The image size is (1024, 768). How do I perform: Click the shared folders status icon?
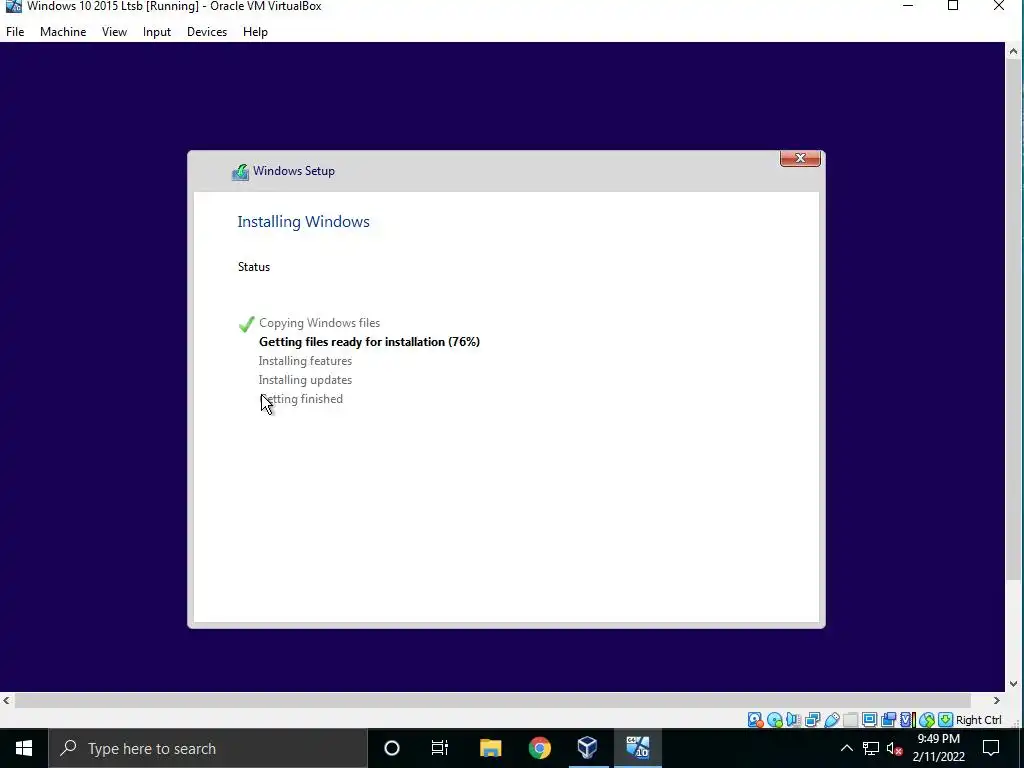[x=850, y=720]
